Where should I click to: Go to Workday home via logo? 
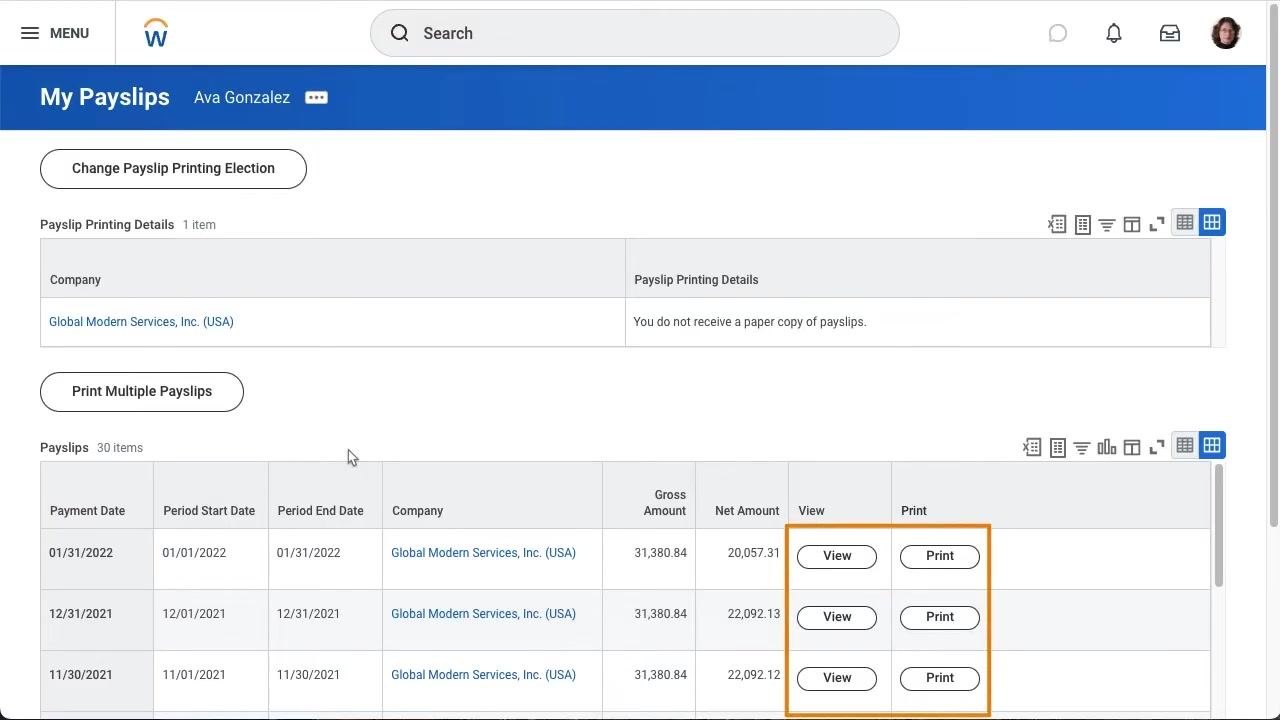(x=156, y=33)
